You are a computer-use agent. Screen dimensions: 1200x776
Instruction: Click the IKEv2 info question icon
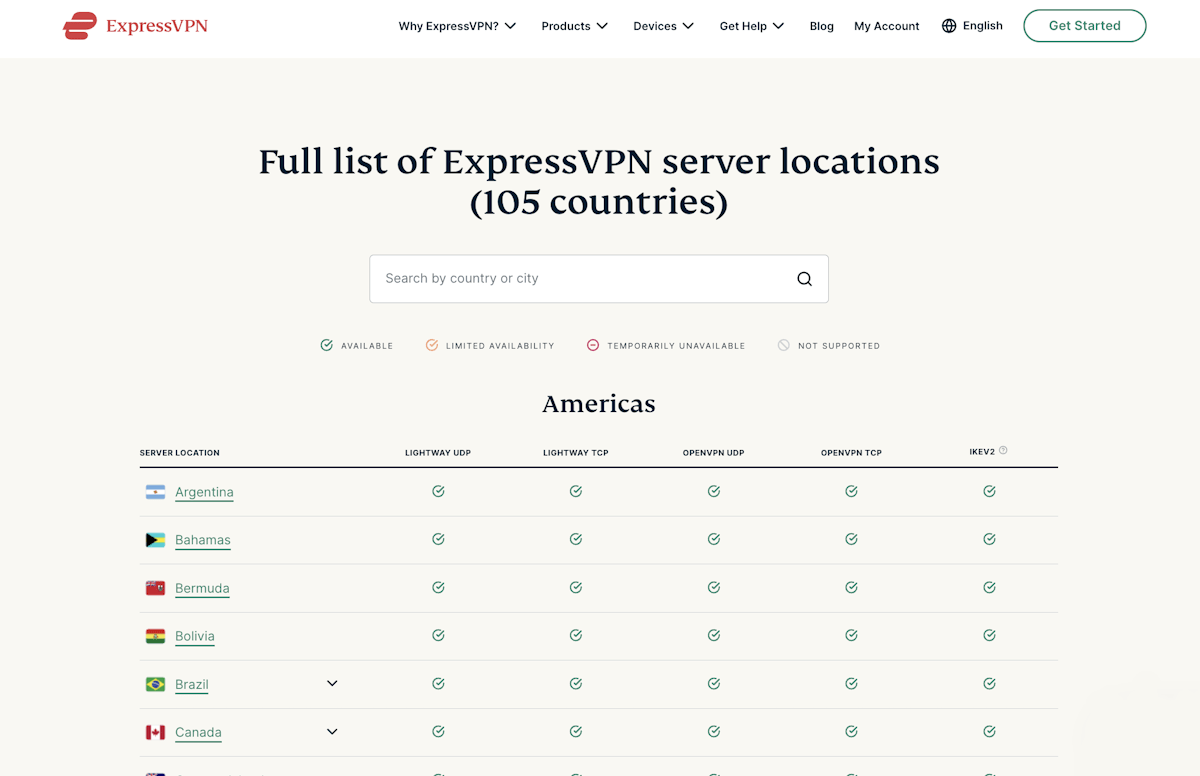tap(1003, 451)
